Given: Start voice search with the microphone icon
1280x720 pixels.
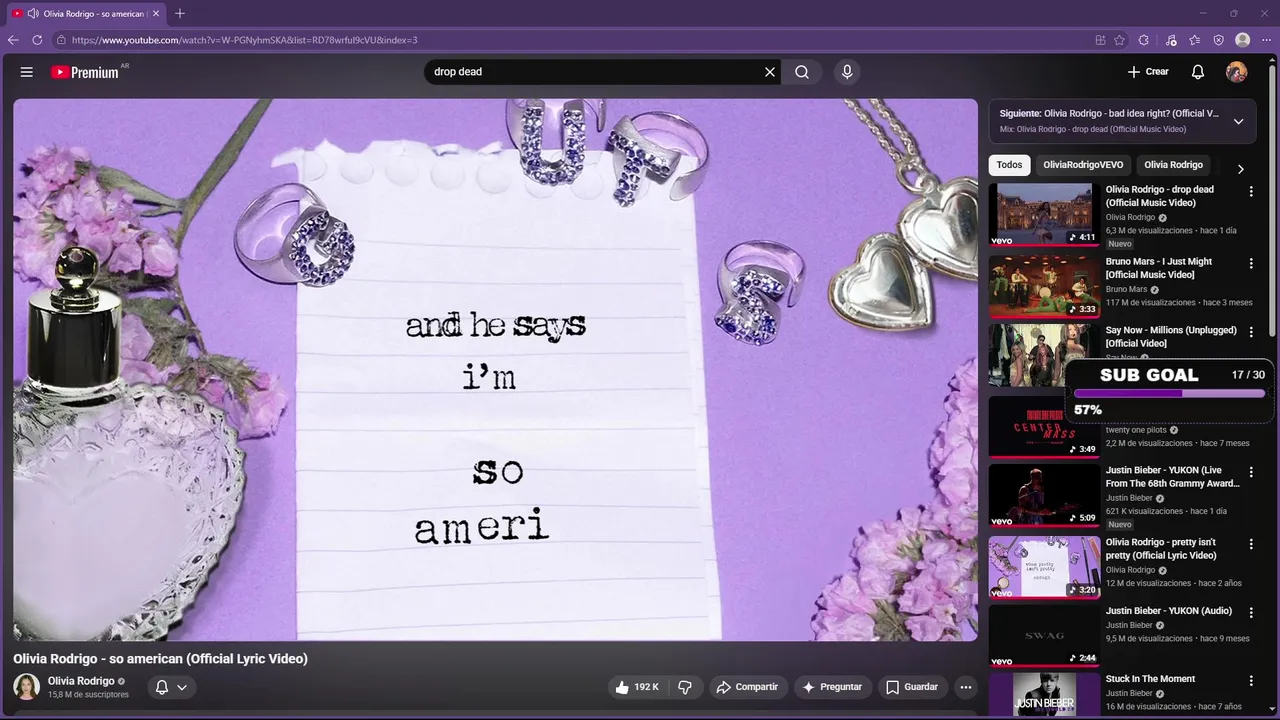Looking at the screenshot, I should coord(847,72).
